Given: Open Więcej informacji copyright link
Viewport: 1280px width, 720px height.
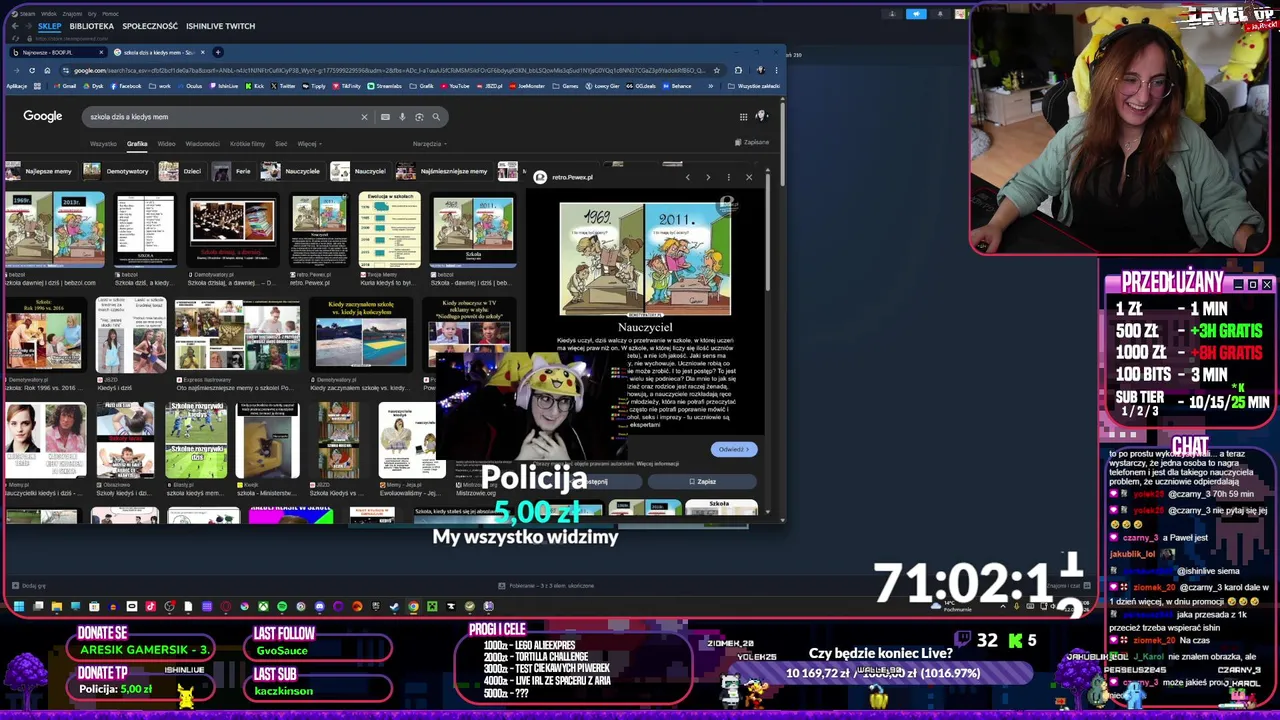Looking at the screenshot, I should (x=658, y=464).
